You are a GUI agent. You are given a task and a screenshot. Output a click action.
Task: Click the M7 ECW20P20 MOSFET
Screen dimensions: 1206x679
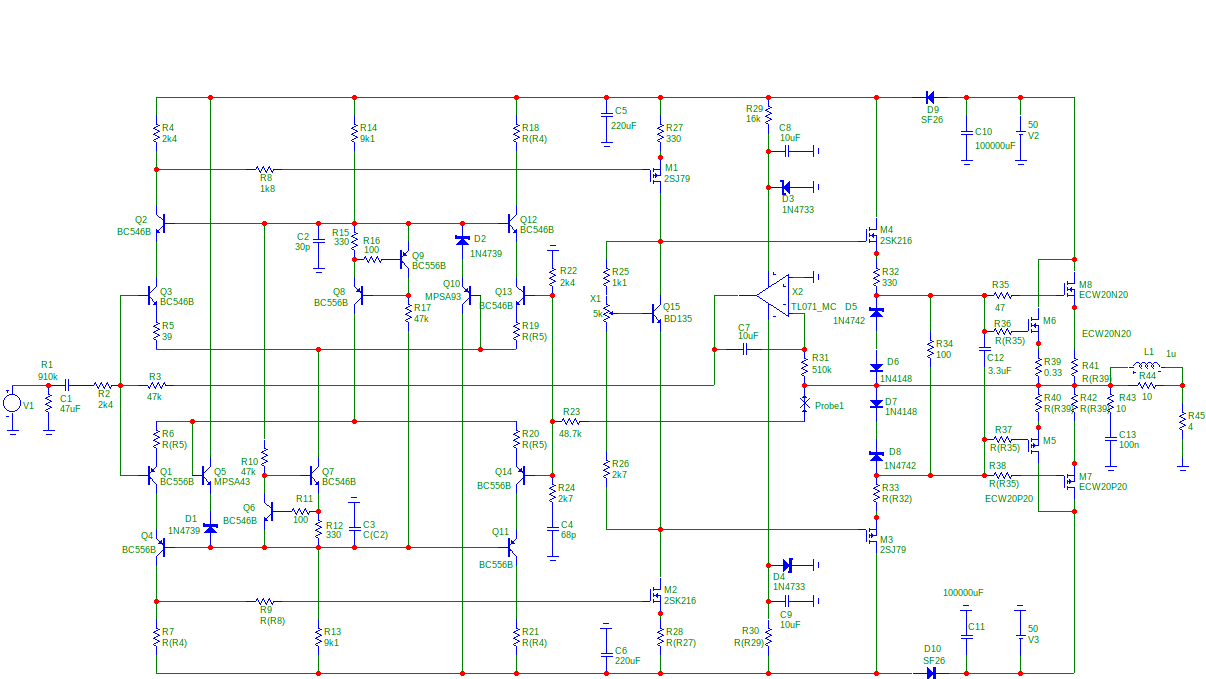pos(1069,482)
